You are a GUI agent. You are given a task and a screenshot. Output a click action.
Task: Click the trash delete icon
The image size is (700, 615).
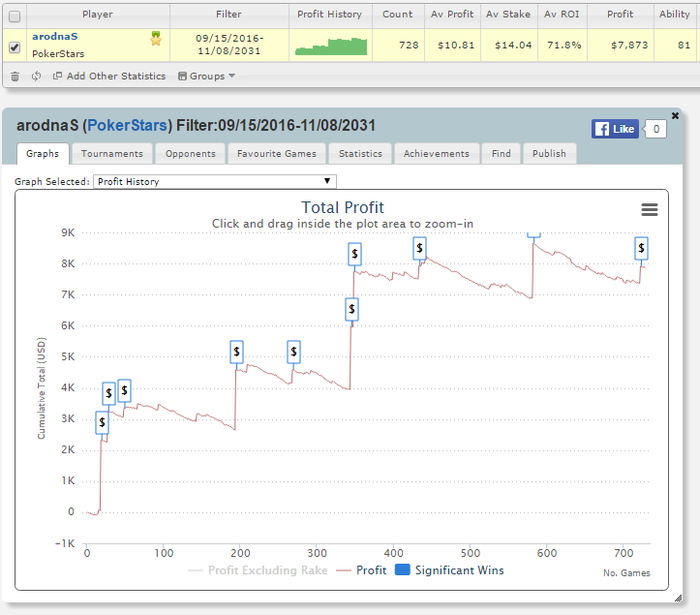pyautogui.click(x=15, y=76)
